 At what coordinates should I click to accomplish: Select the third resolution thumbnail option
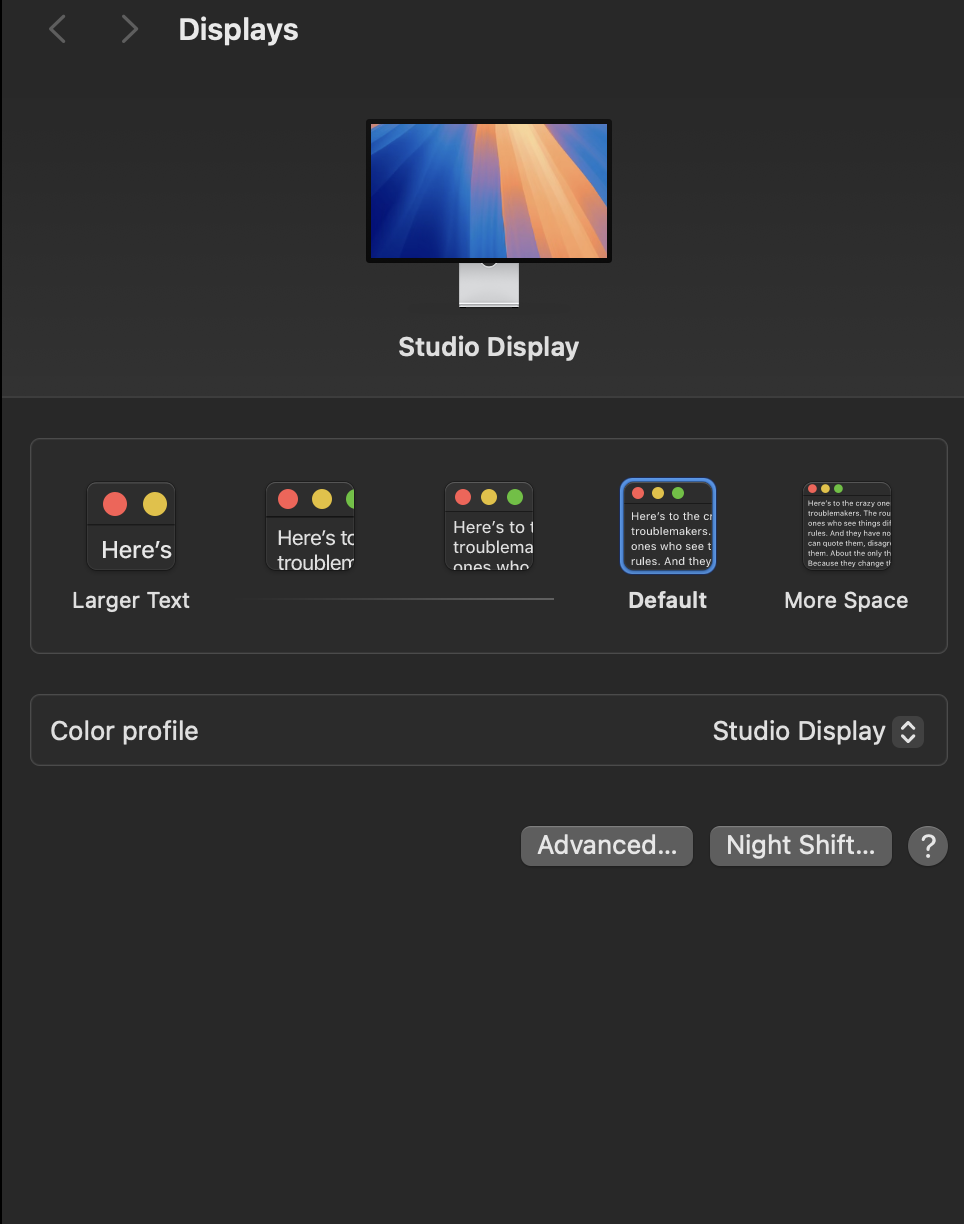[489, 527]
